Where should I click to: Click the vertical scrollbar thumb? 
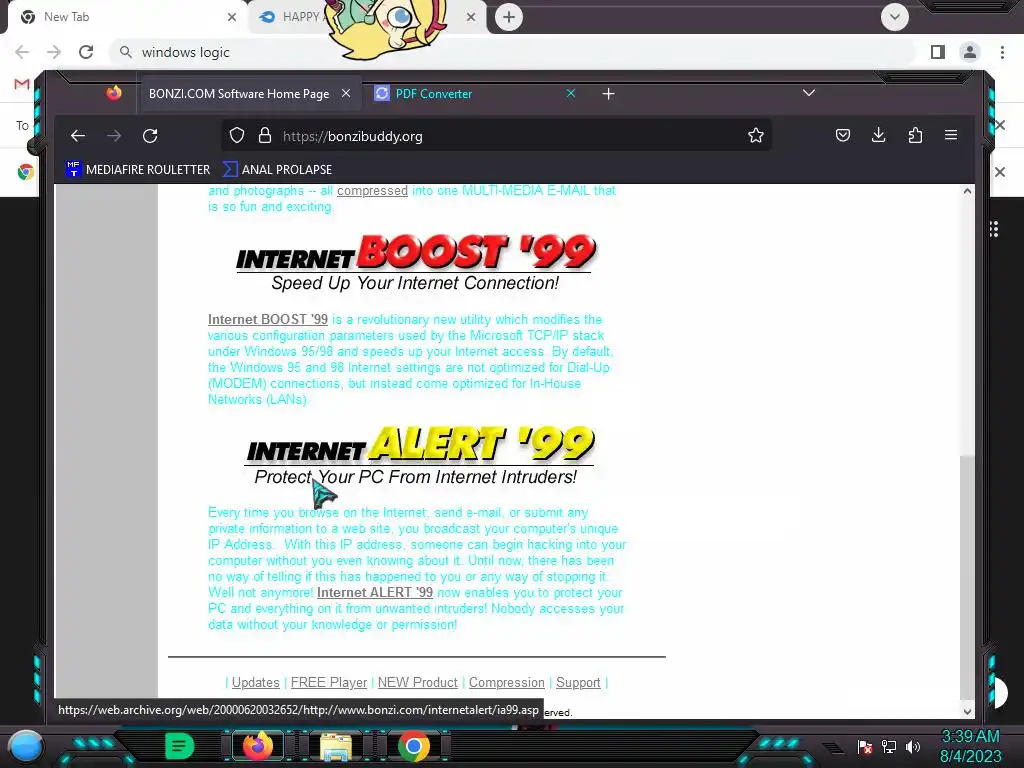click(x=967, y=577)
